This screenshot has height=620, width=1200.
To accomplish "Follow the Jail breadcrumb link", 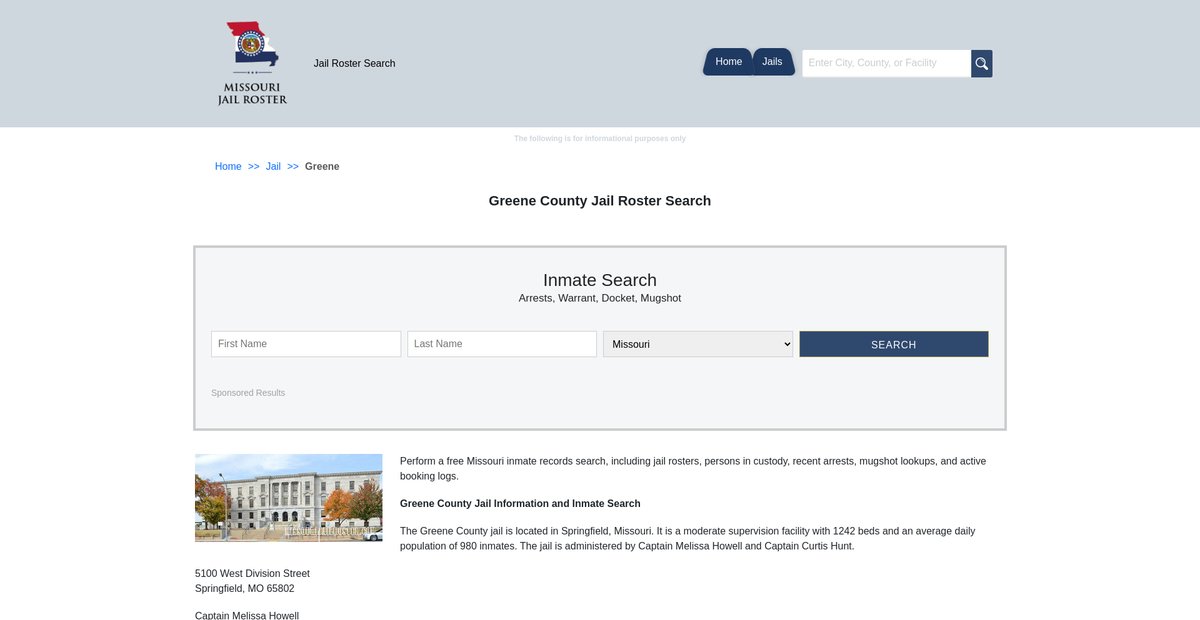I will click(273, 166).
